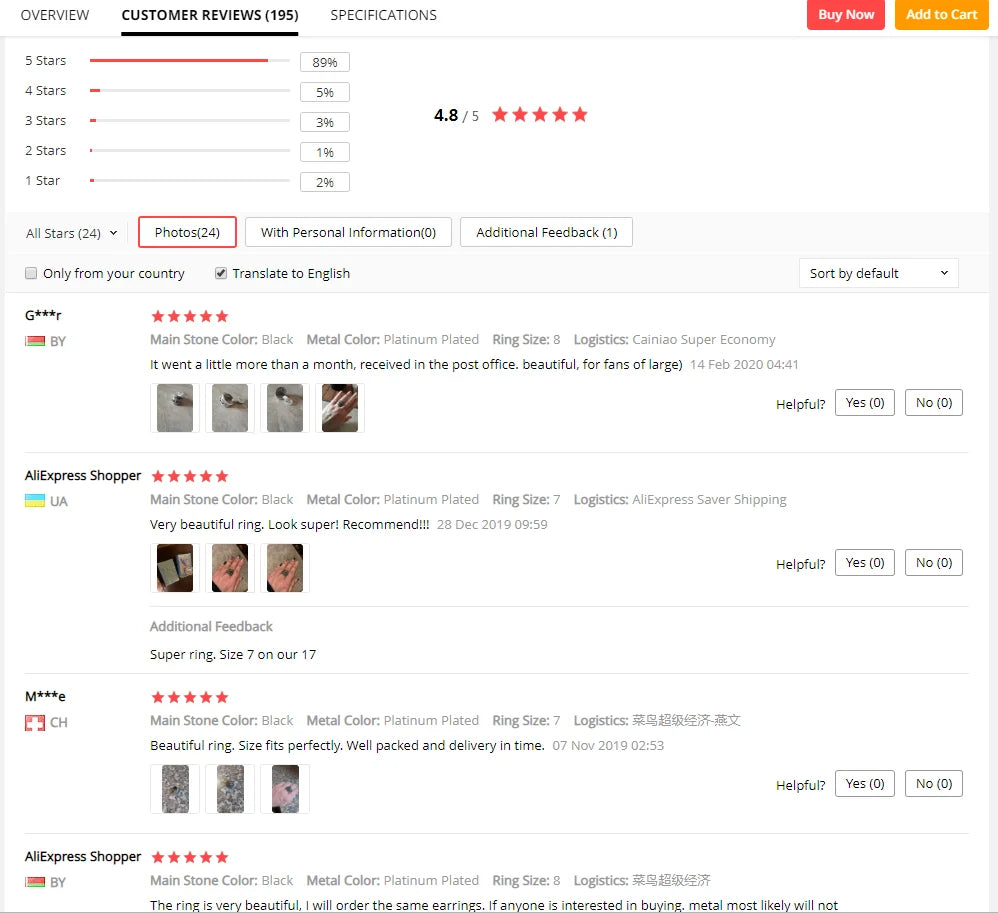The width and height of the screenshot is (998, 913).
Task: Click the Buy Now button
Action: (846, 15)
